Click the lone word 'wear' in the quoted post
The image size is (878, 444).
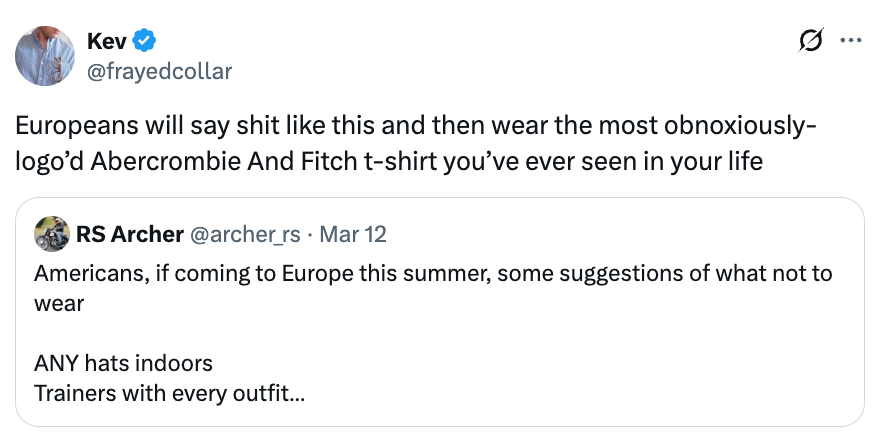[58, 303]
